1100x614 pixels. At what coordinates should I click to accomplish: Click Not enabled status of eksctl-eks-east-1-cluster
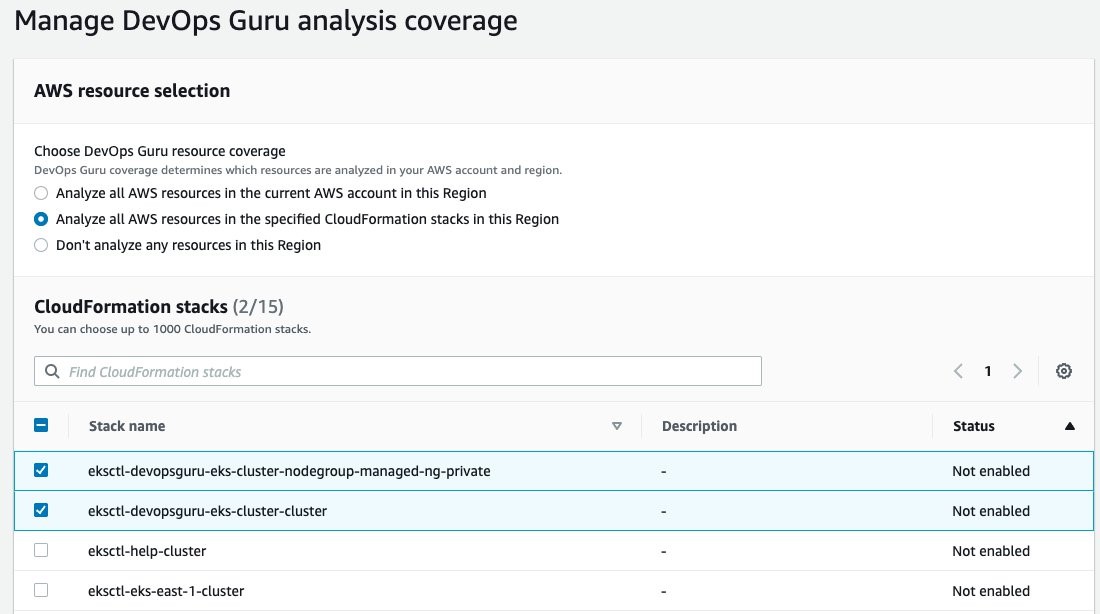pyautogui.click(x=991, y=591)
